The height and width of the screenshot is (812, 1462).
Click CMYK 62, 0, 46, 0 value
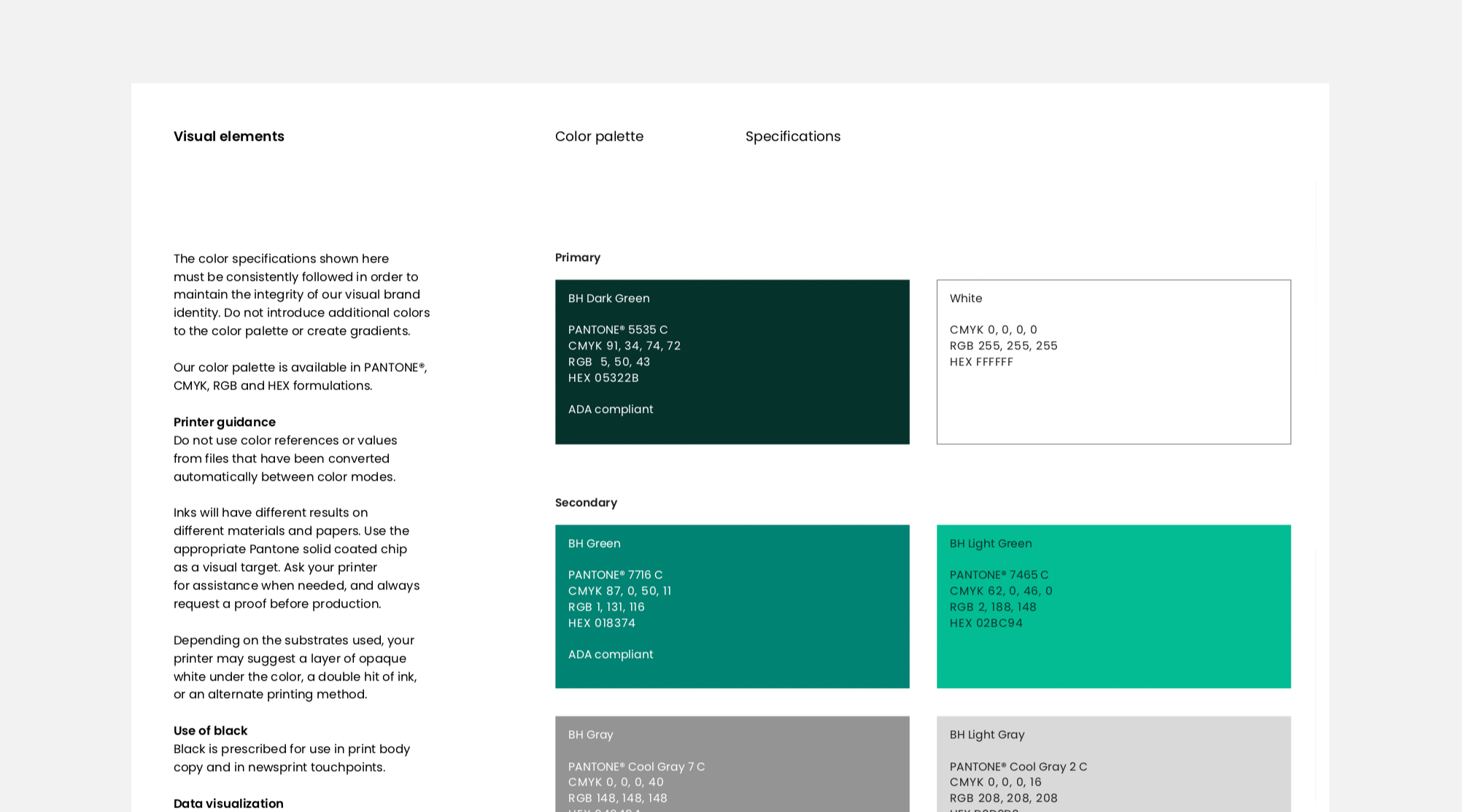point(1002,591)
